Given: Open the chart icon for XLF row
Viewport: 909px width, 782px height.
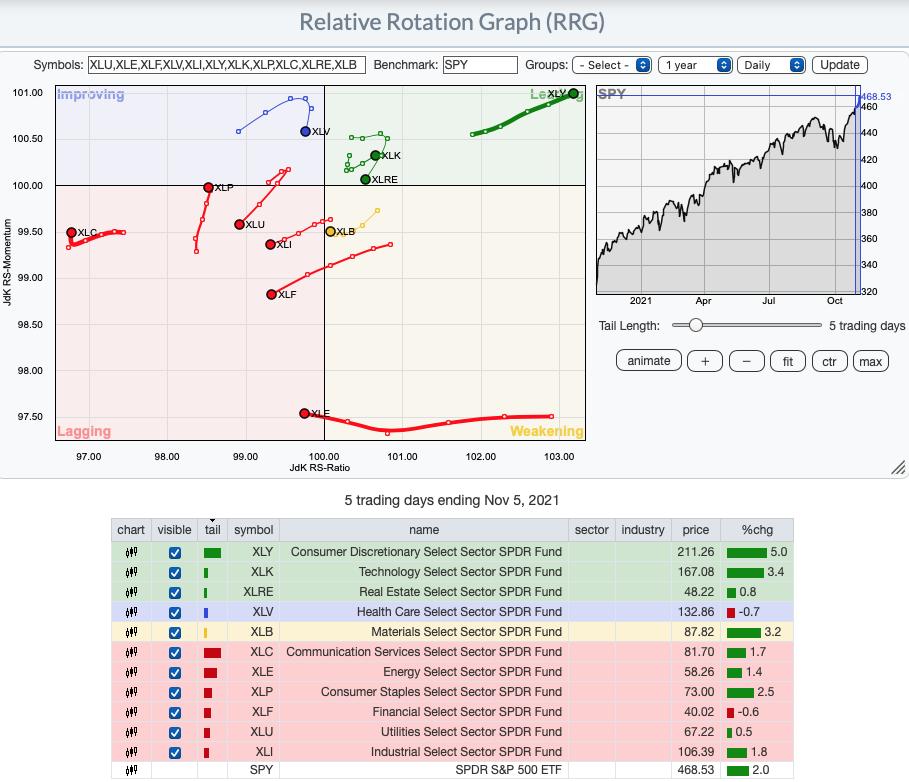Looking at the screenshot, I should pyautogui.click(x=132, y=712).
